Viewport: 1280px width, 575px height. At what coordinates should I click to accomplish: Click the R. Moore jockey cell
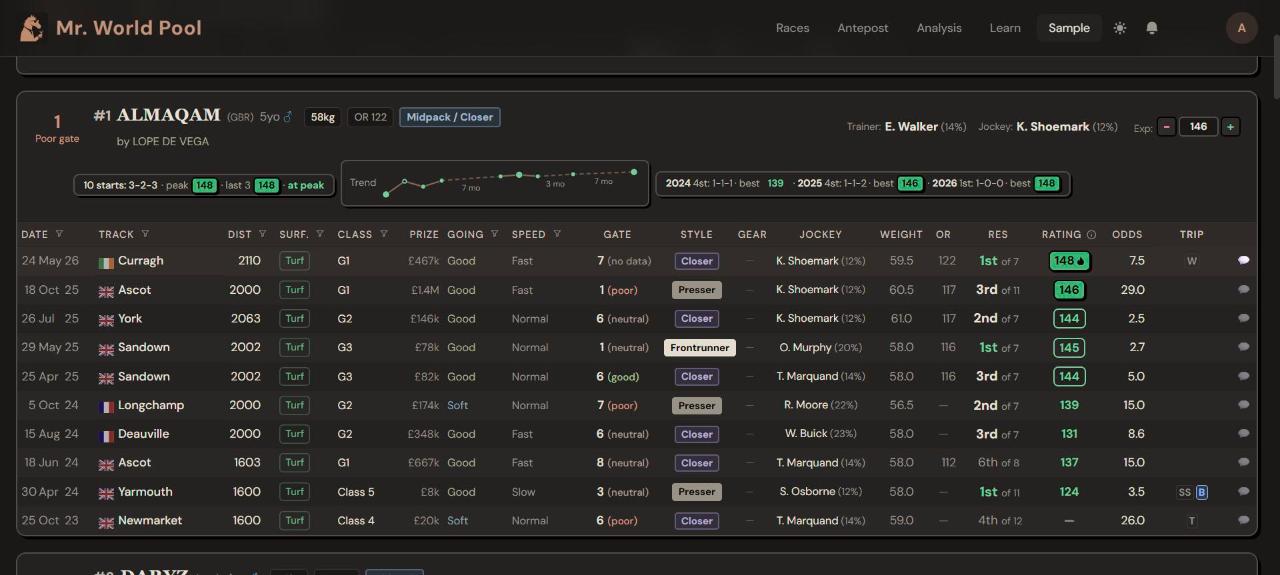coord(821,405)
